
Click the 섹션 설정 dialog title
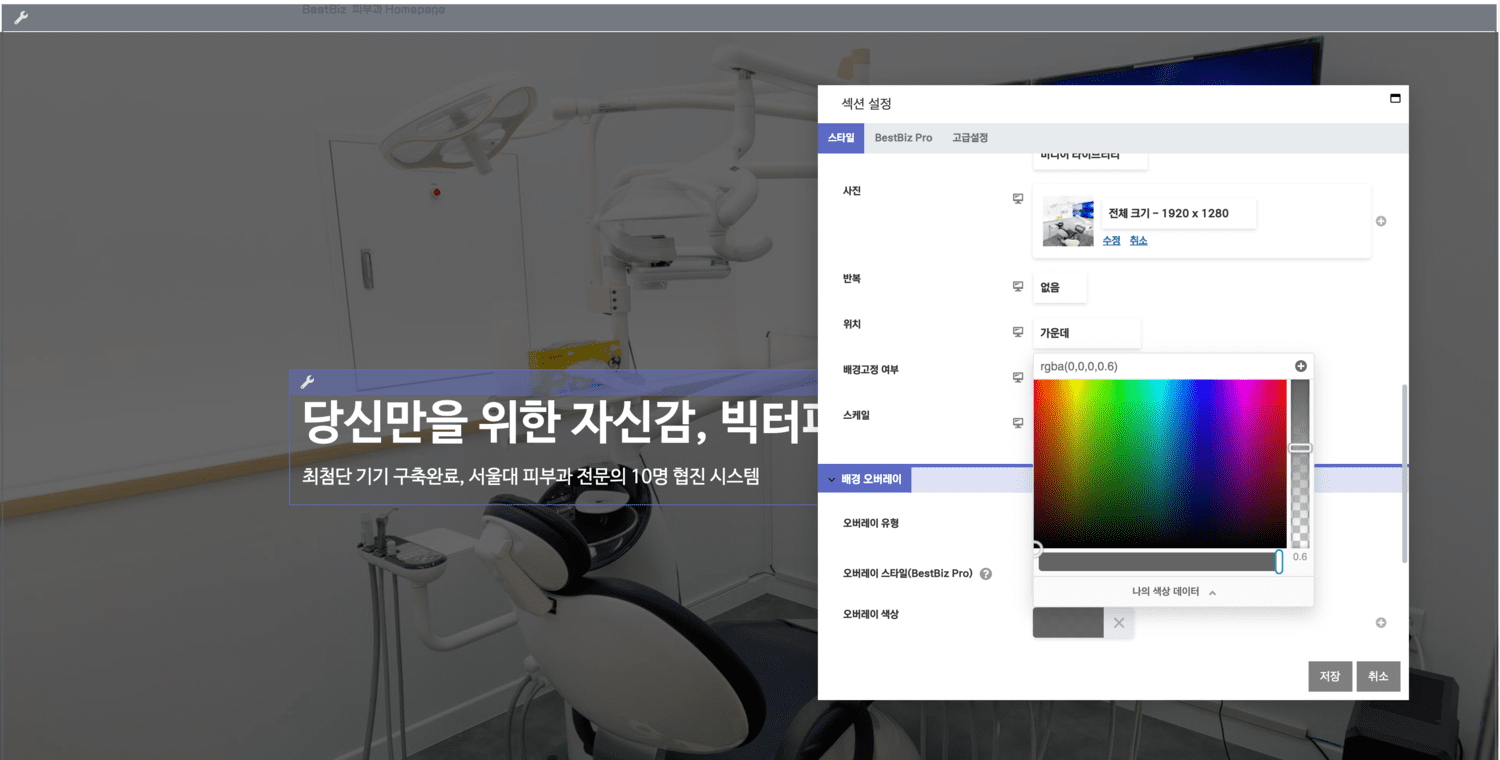point(866,104)
